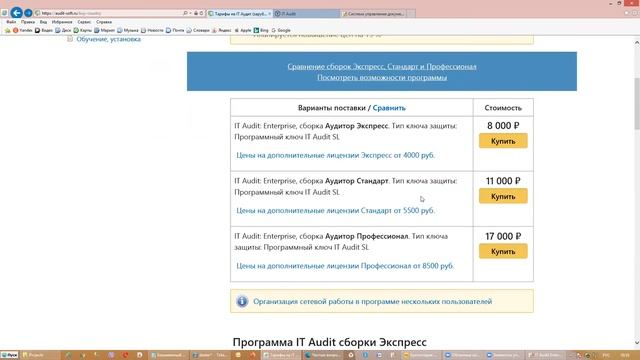Click the add-to-favorites star icon
Image resolution: width=640 pixels, height=360 pixels.
[x=7, y=30]
